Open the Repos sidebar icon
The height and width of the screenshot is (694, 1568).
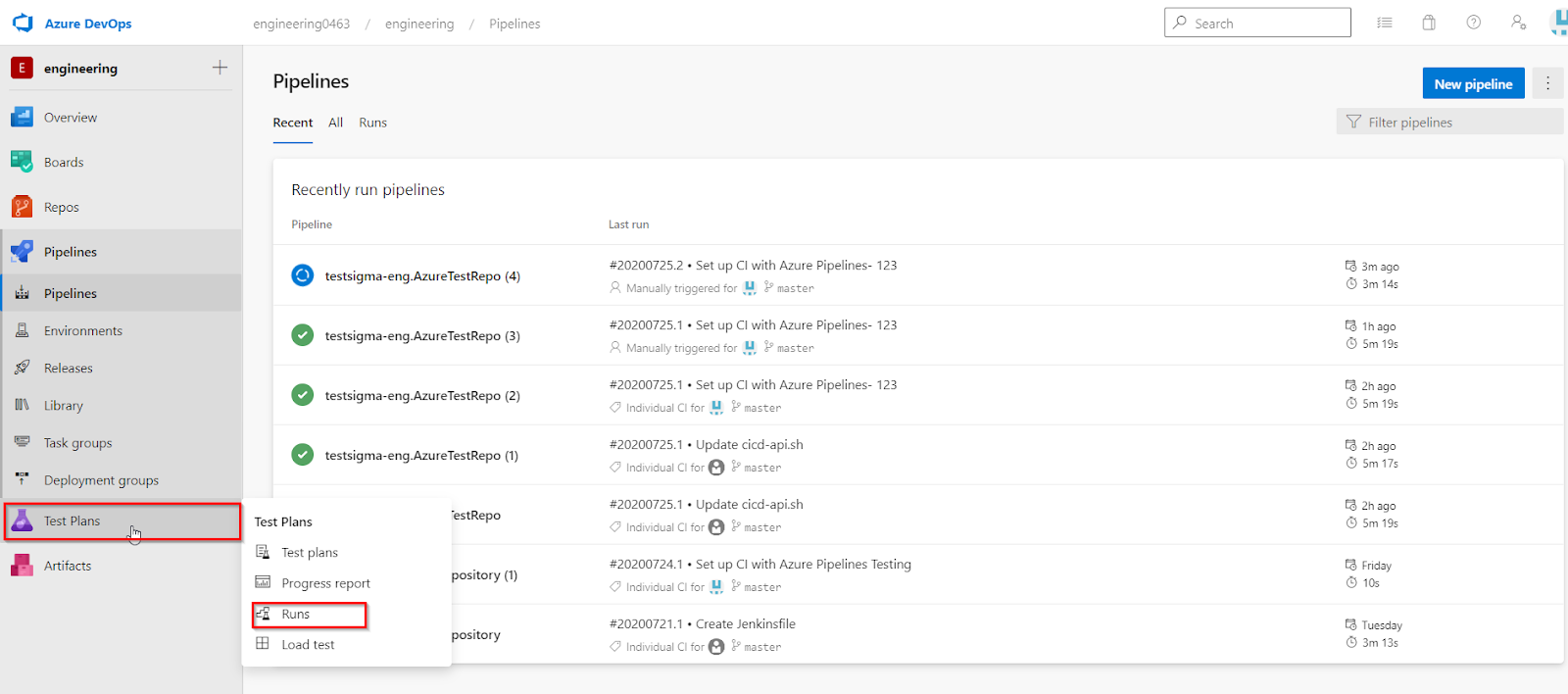(22, 207)
